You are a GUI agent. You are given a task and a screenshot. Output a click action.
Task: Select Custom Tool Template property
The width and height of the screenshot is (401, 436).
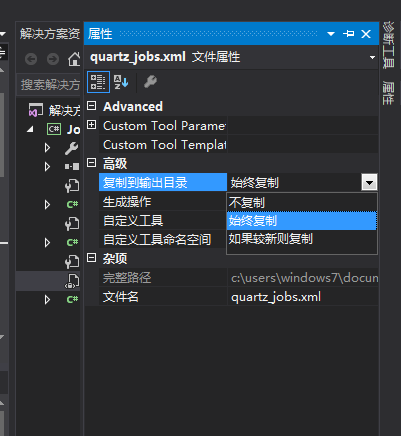[163, 145]
